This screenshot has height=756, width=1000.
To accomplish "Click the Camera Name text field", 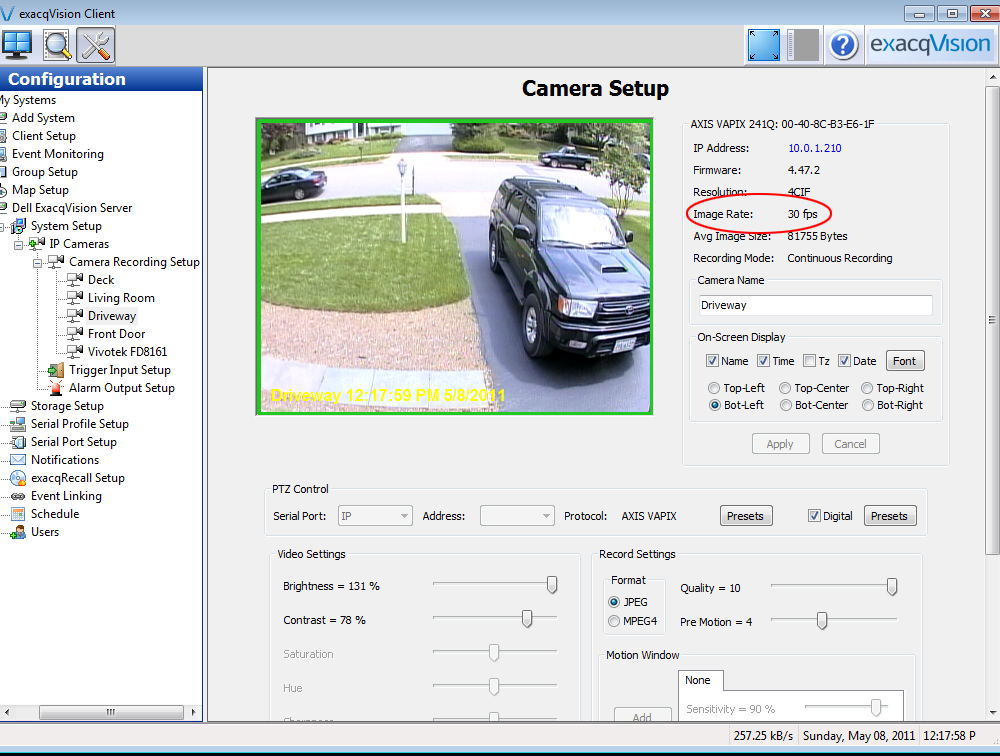I will (x=815, y=305).
